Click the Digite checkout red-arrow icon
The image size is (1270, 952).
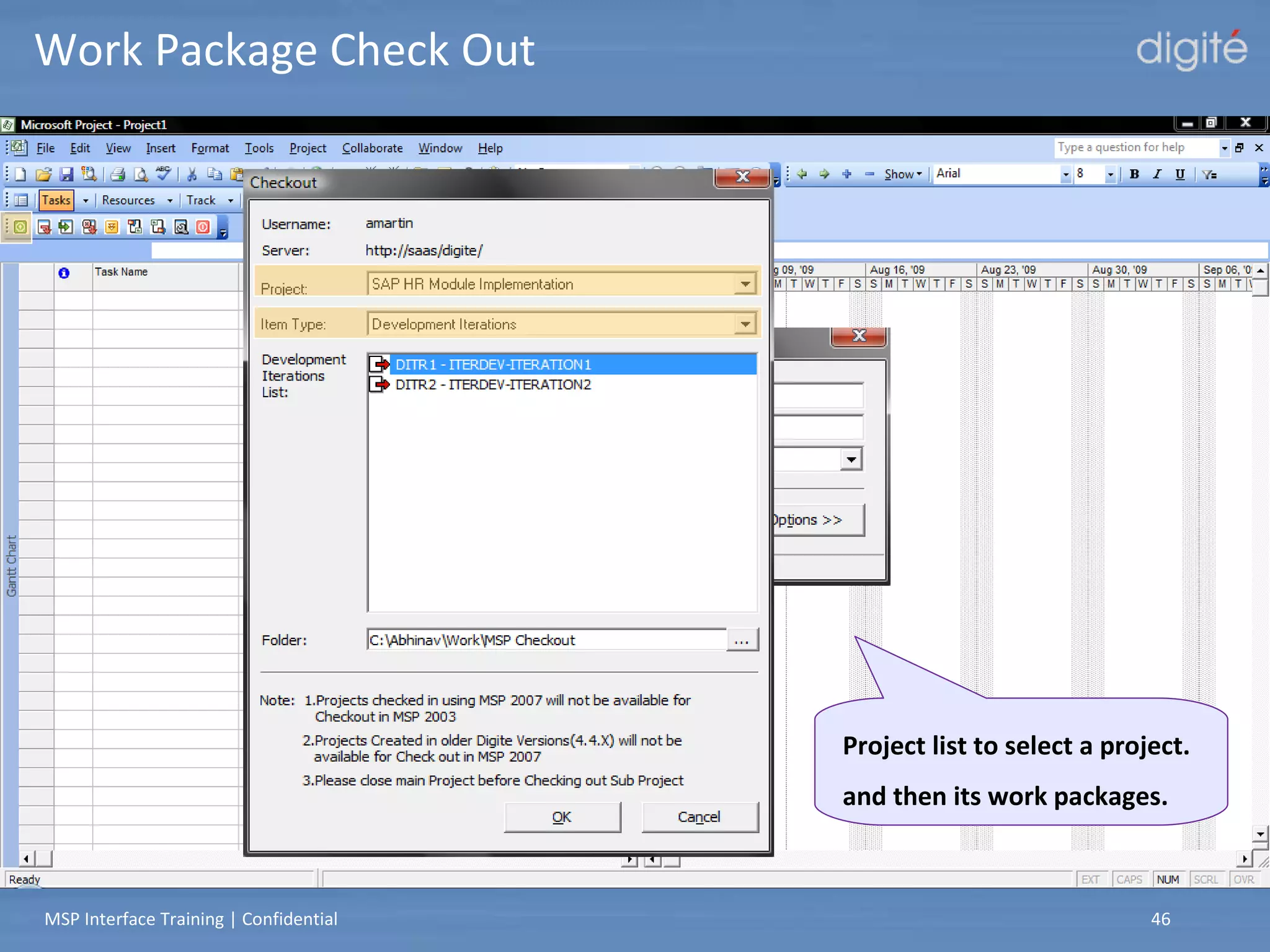click(43, 227)
